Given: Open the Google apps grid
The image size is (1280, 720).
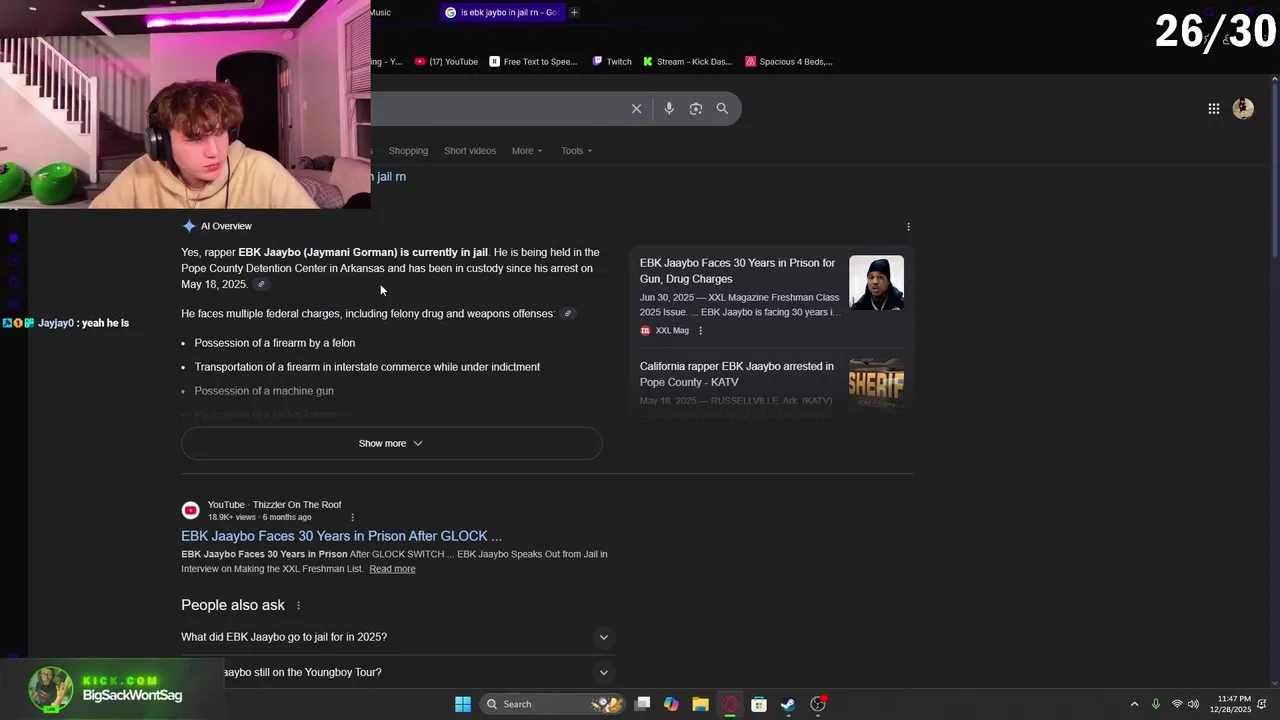Looking at the screenshot, I should 1214,109.
